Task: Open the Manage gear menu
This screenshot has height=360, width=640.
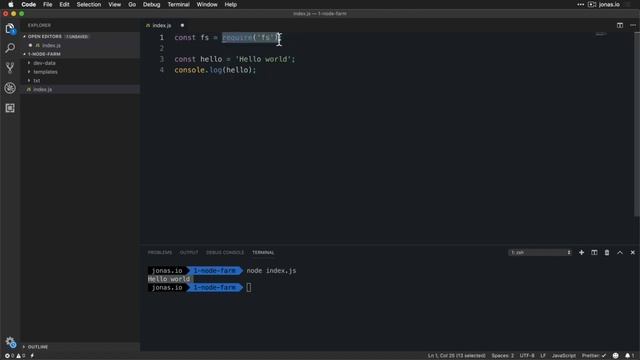Action: click(x=10, y=342)
